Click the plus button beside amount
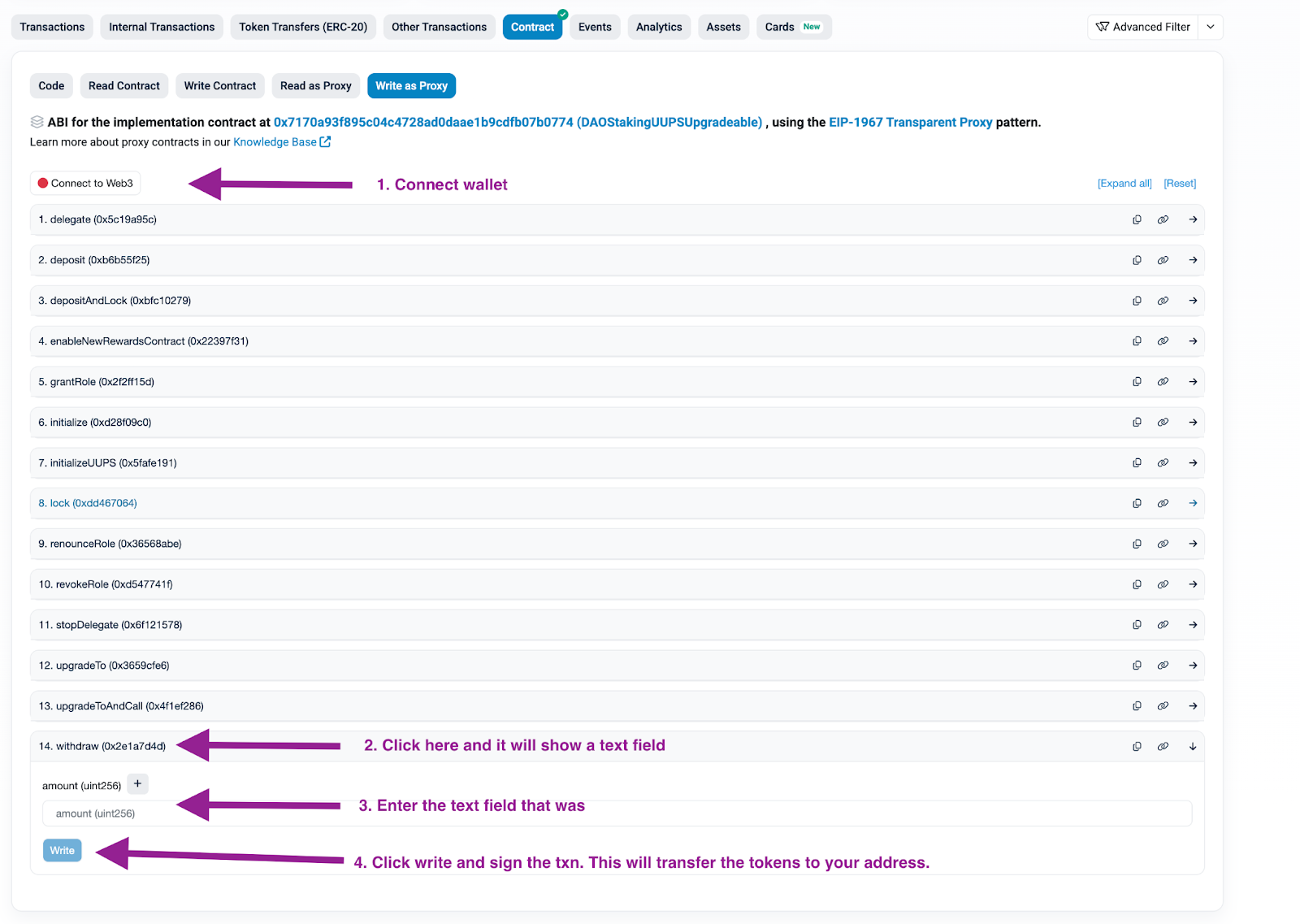Image resolution: width=1300 pixels, height=924 pixels. tap(137, 784)
